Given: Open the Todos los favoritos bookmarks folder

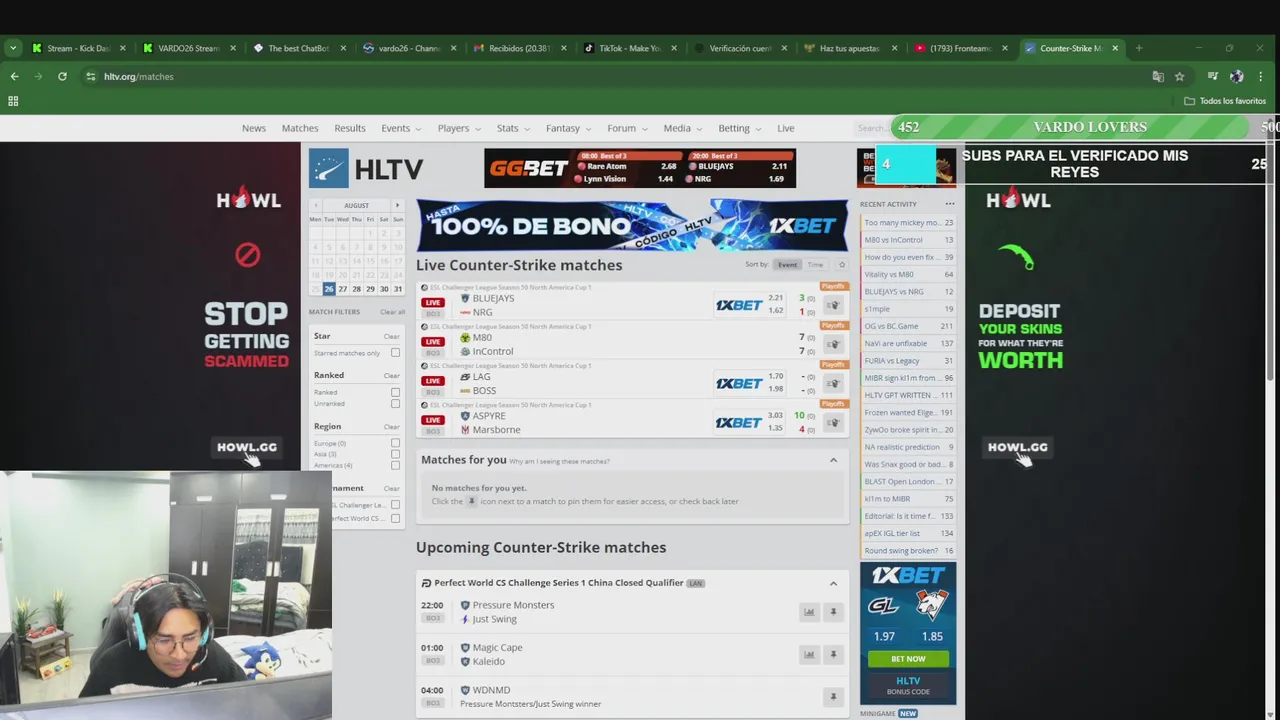Looking at the screenshot, I should (x=1225, y=101).
